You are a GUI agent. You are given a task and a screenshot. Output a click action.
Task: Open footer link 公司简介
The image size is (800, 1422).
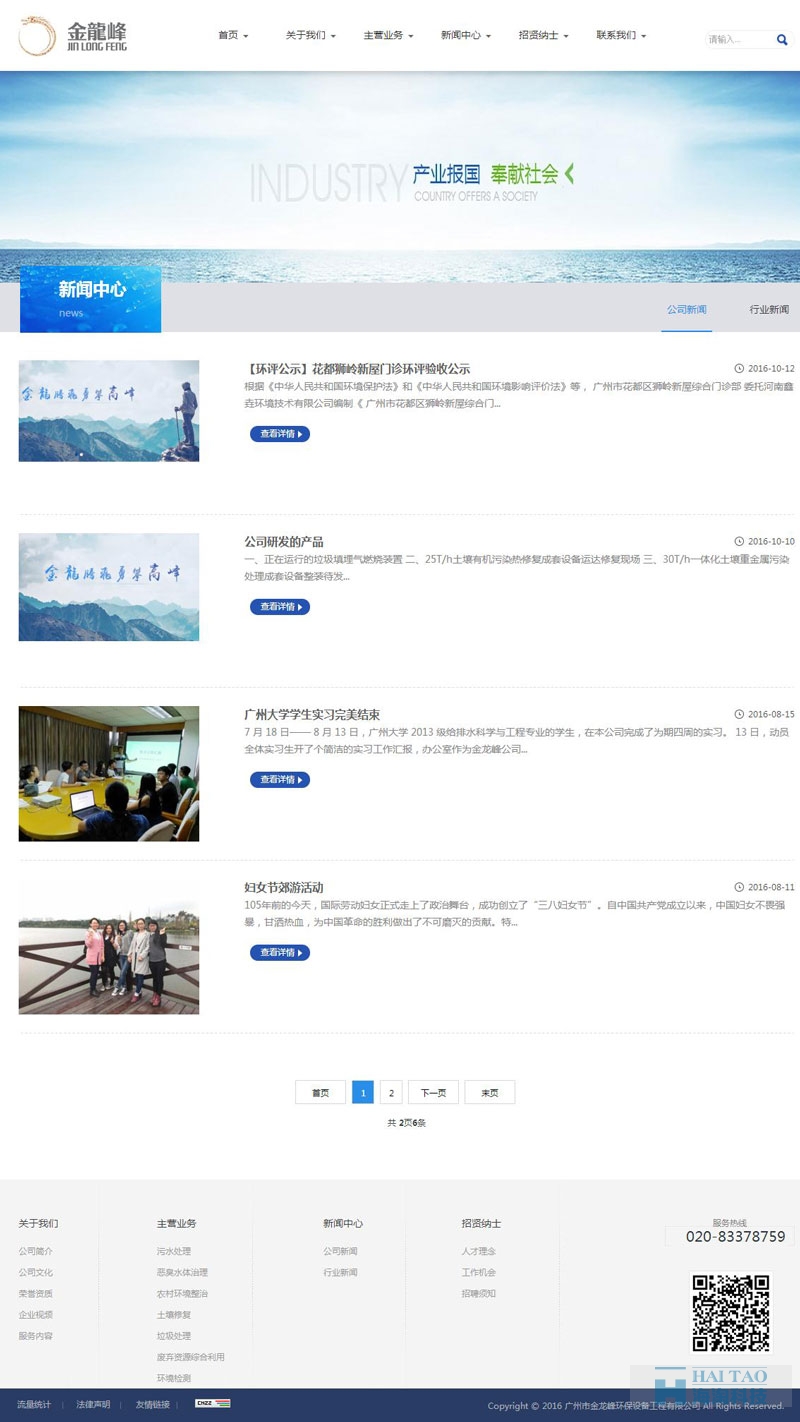(36, 1252)
